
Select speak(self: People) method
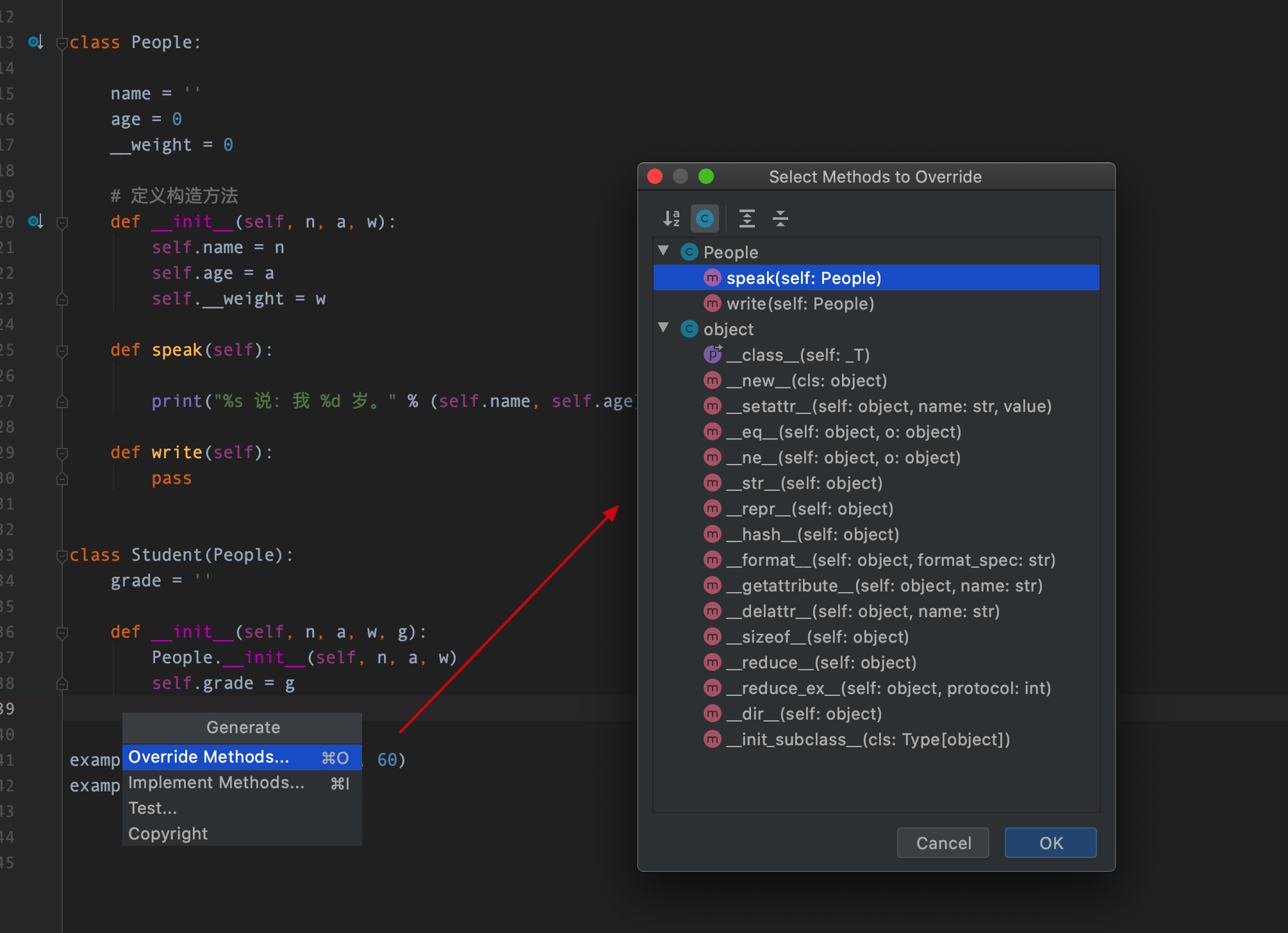(876, 277)
